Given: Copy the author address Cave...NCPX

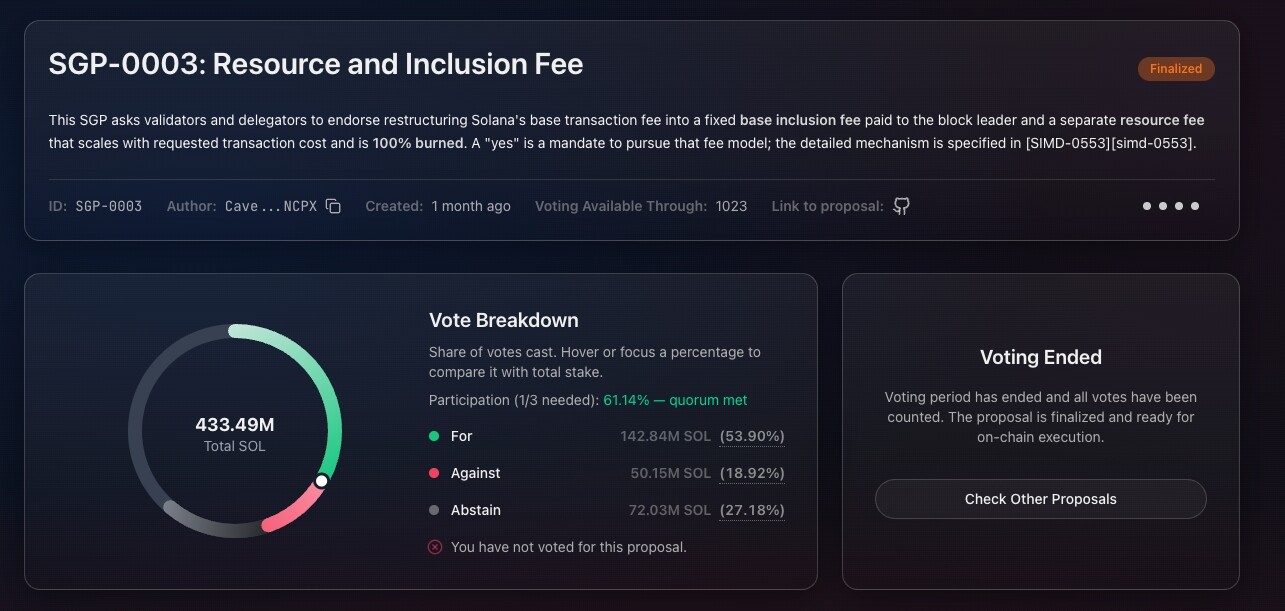Looking at the screenshot, I should pyautogui.click(x=334, y=206).
